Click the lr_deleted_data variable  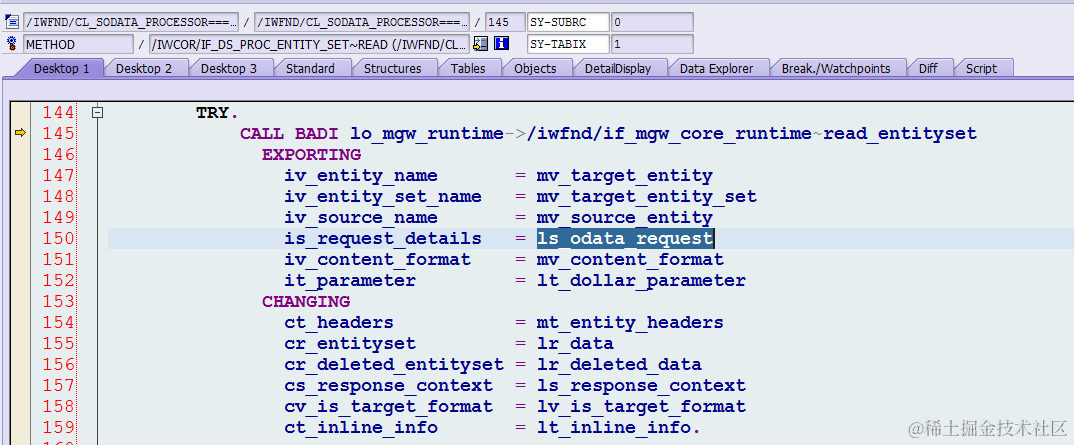pyautogui.click(x=619, y=364)
